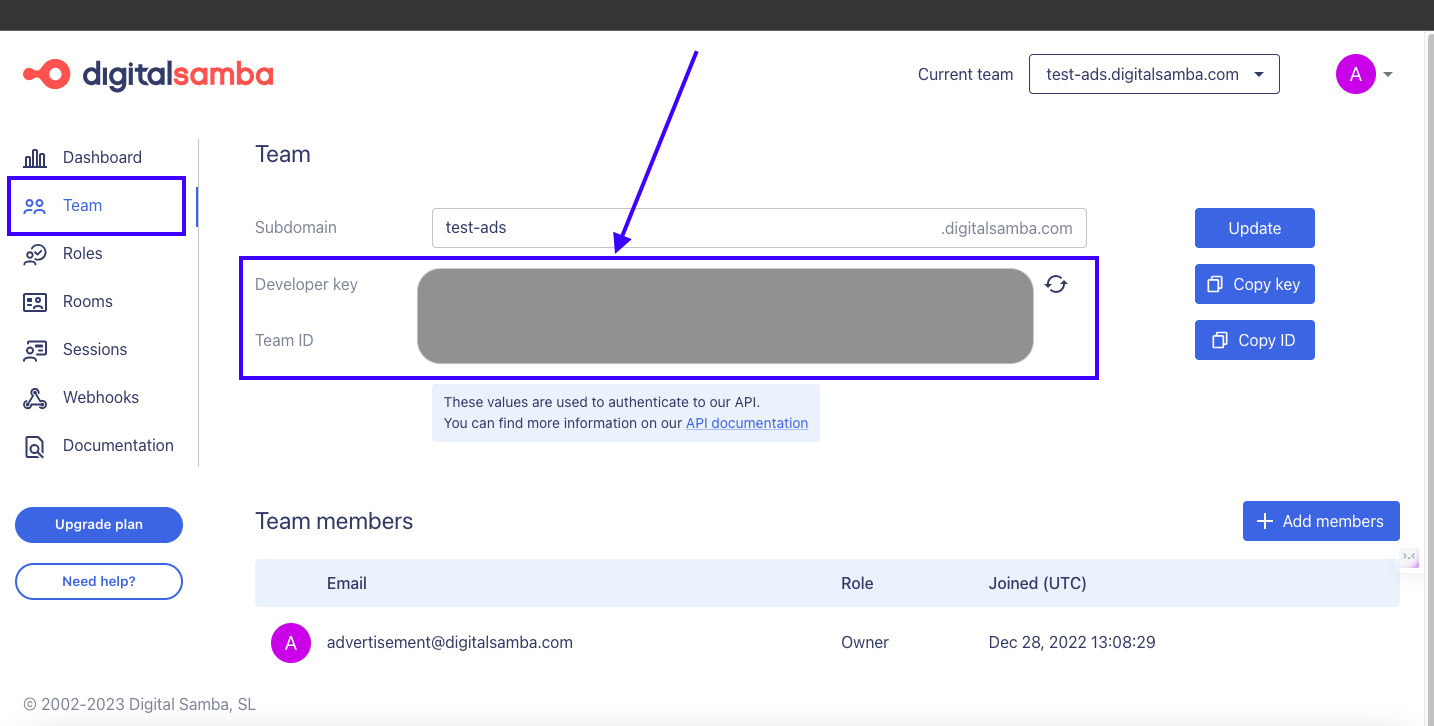Screen dimensions: 1434x726
Task: Click the Webhooks icon
Action: (35, 397)
